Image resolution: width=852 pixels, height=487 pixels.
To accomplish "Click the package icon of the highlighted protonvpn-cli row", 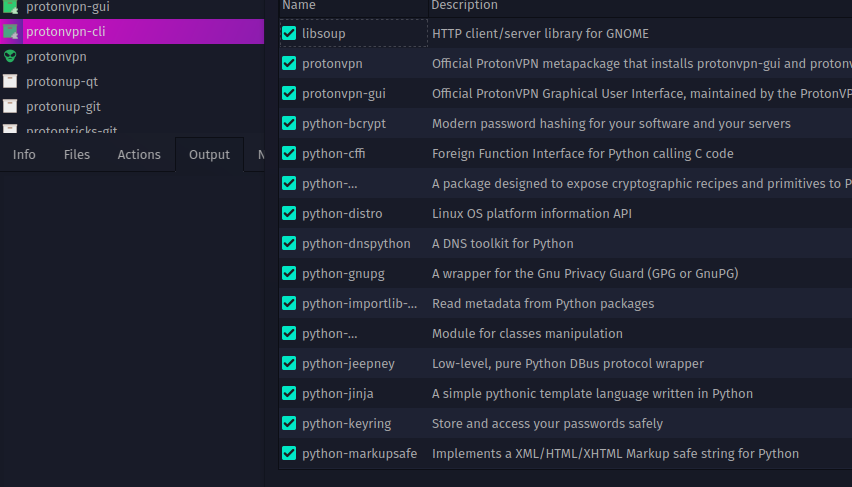I will tap(10, 31).
